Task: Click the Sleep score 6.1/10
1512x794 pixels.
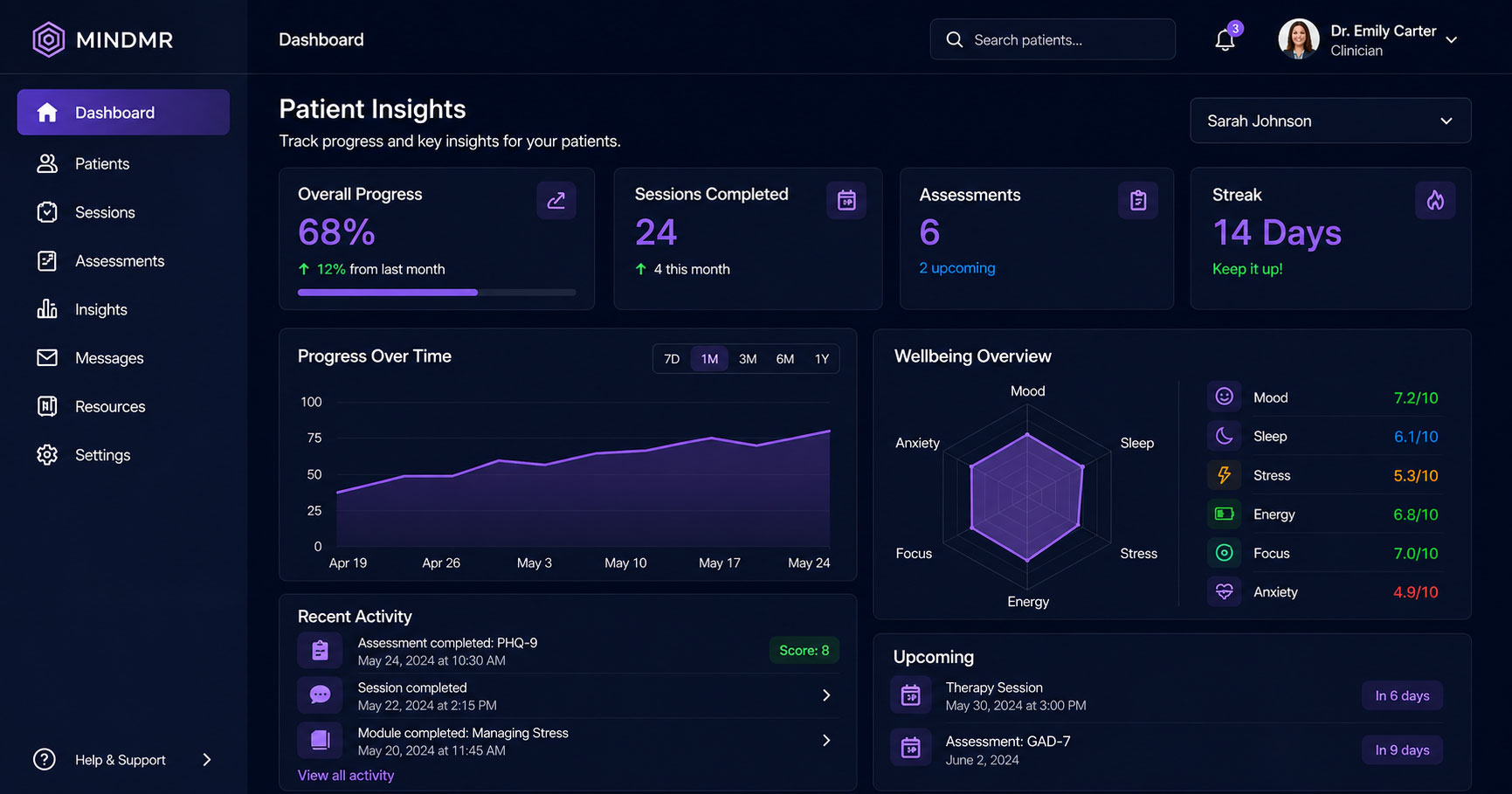Action: pos(1415,437)
